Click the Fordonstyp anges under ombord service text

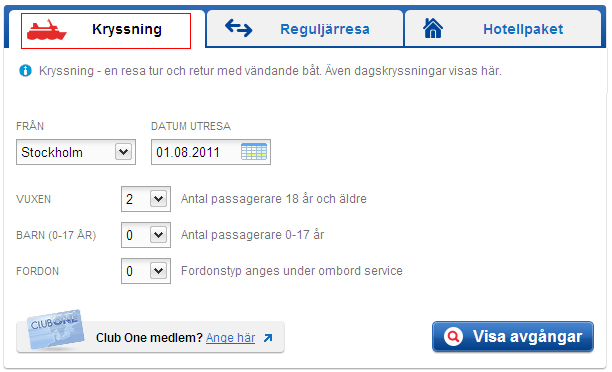tap(292, 271)
